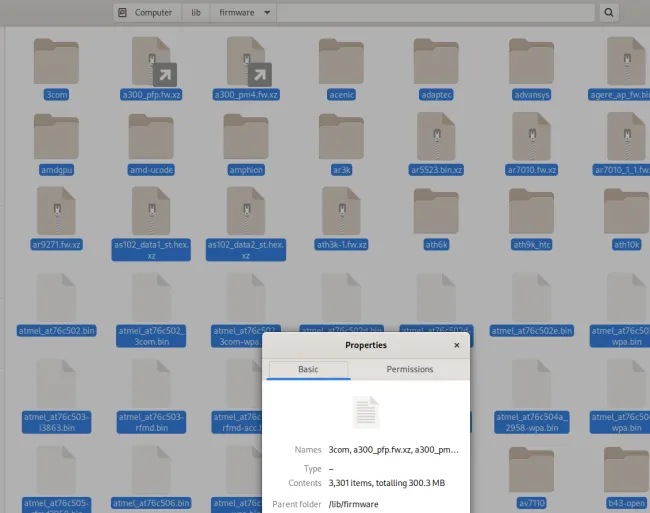The image size is (650, 513).
Task: Close the Properties dialog
Action: pos(456,345)
